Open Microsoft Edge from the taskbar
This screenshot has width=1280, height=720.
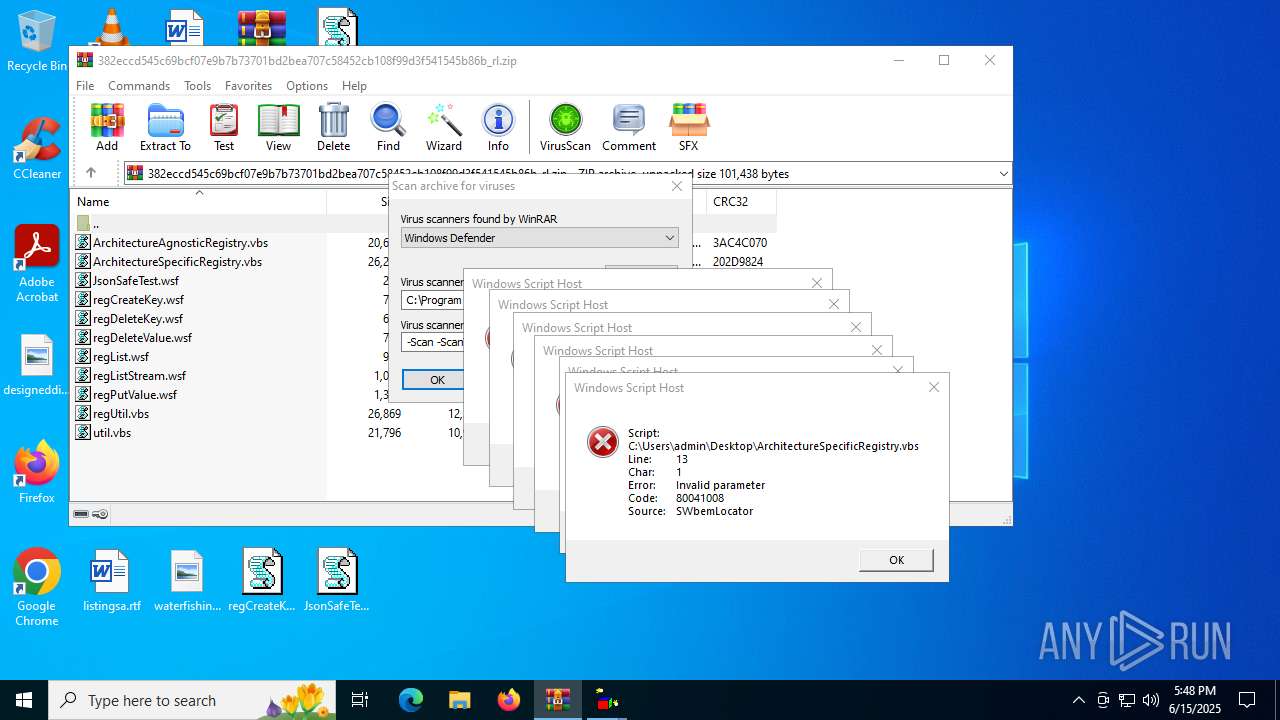click(x=411, y=700)
